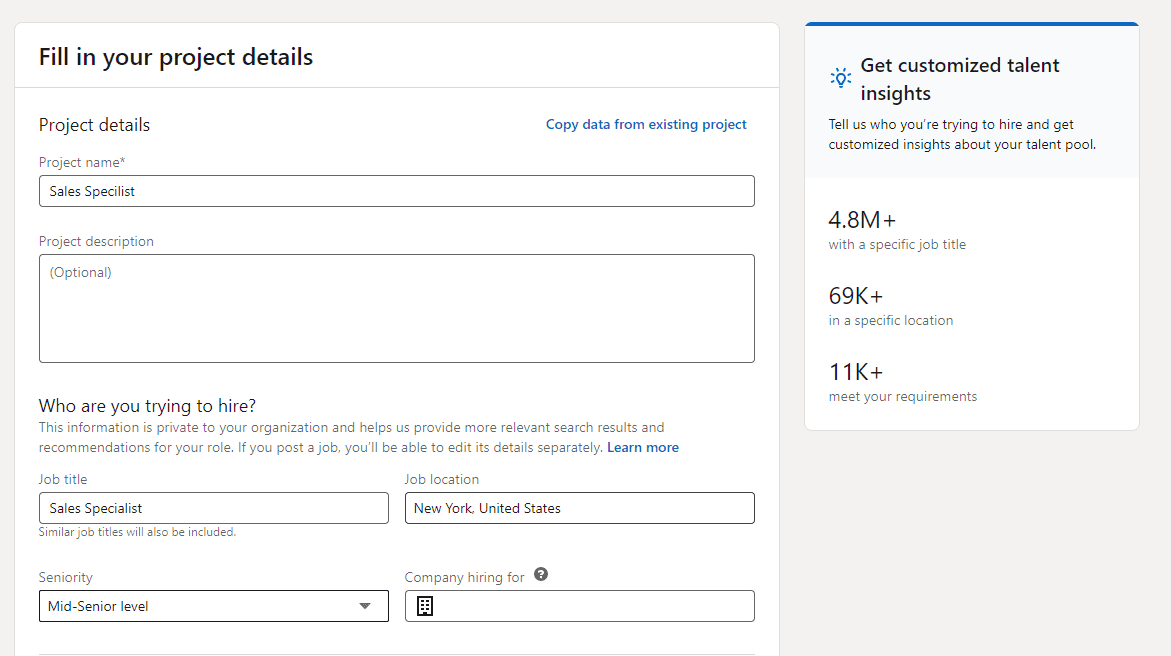This screenshot has height=656, width=1171.
Task: Click the 4.8M+ job title statistic
Action: point(862,220)
